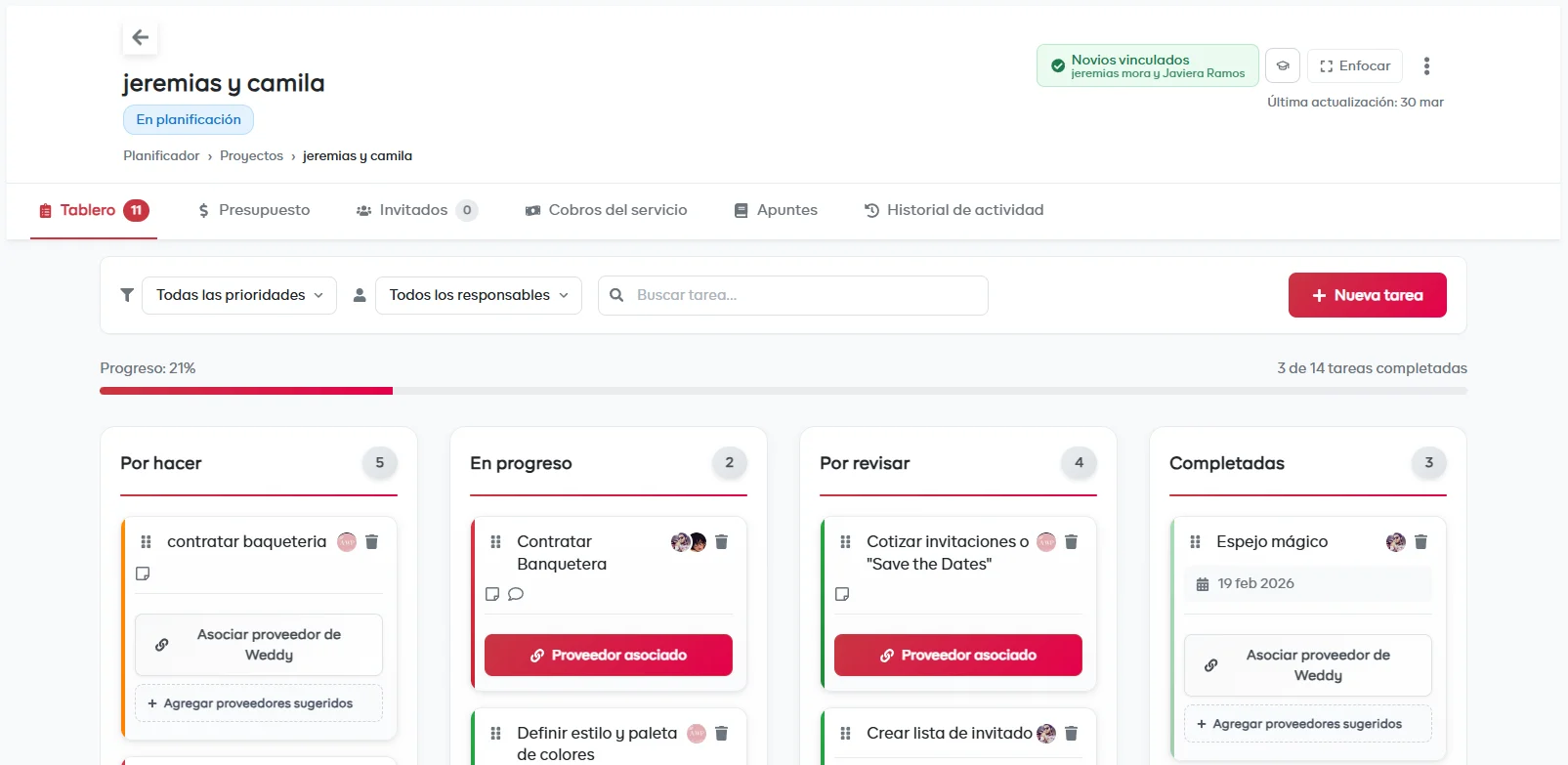The image size is (1568, 765).
Task: Click the En progreso column header
Action: pyautogui.click(x=521, y=464)
